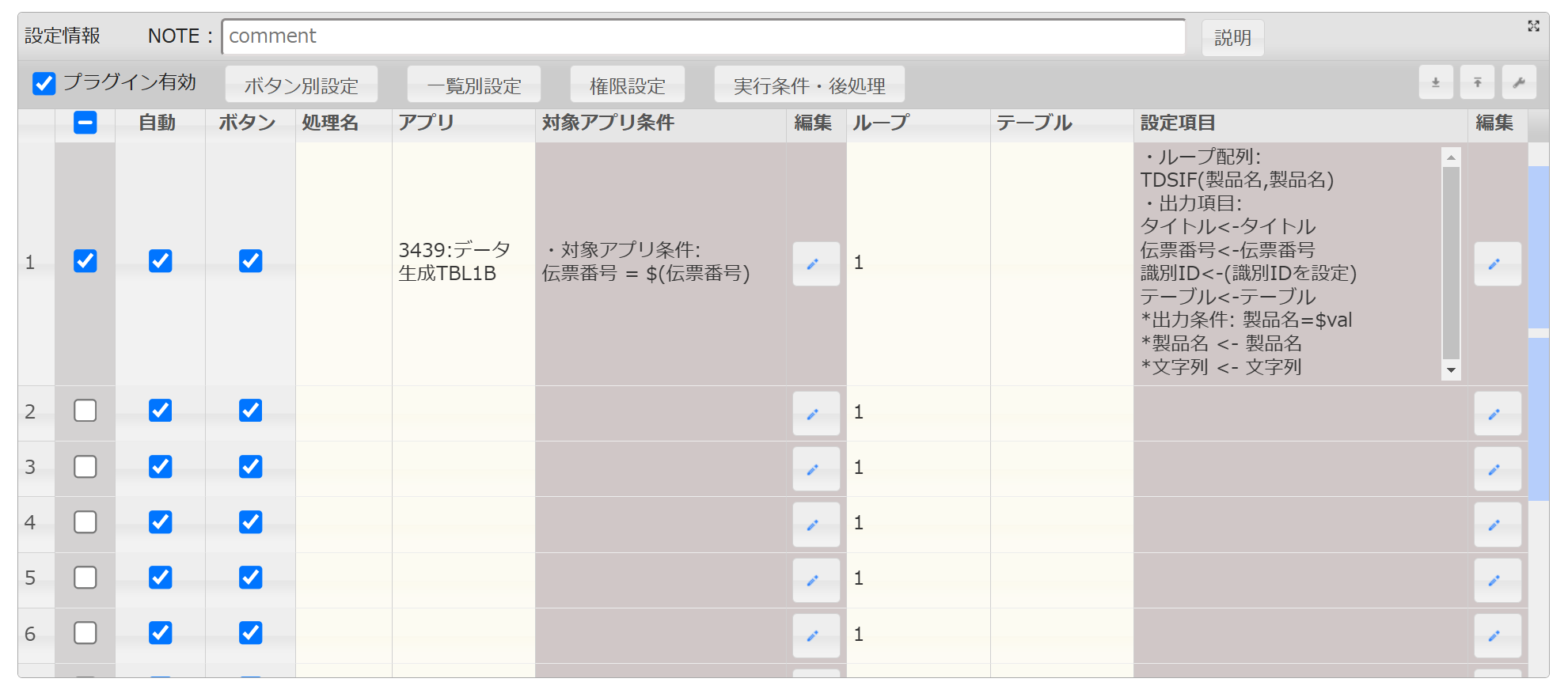1568x686 pixels.
Task: Toggle row 3 自動 checkbox
Action: [160, 467]
